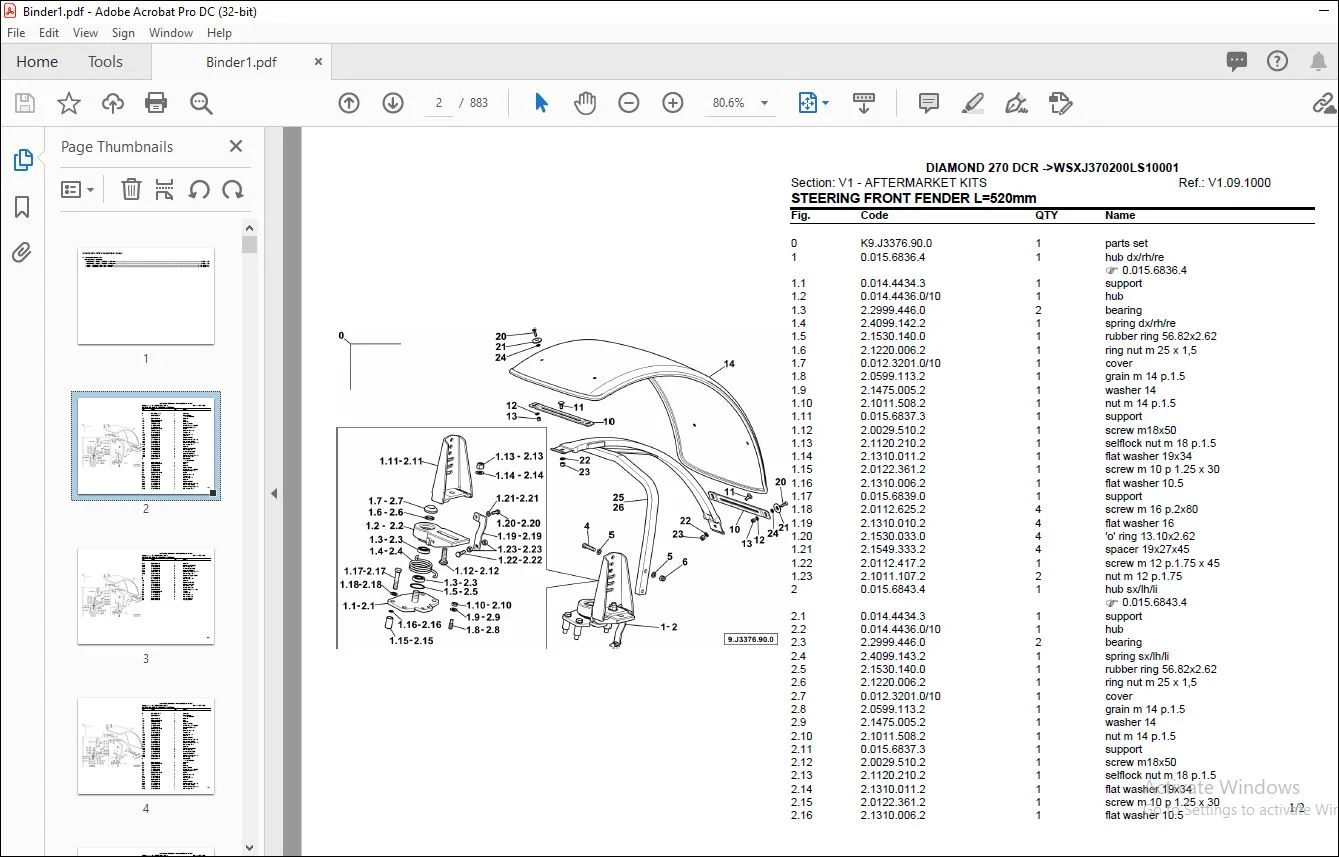Toggle the Page Thumbnails sidebar panel
Image resolution: width=1339 pixels, height=857 pixels.
pos(22,160)
